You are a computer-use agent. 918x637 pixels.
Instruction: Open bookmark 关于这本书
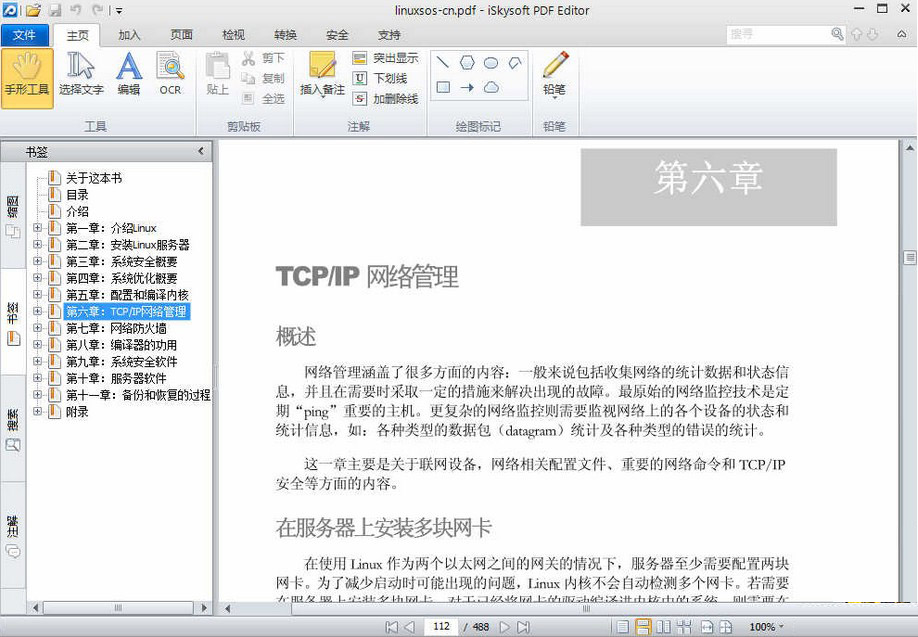pyautogui.click(x=94, y=177)
